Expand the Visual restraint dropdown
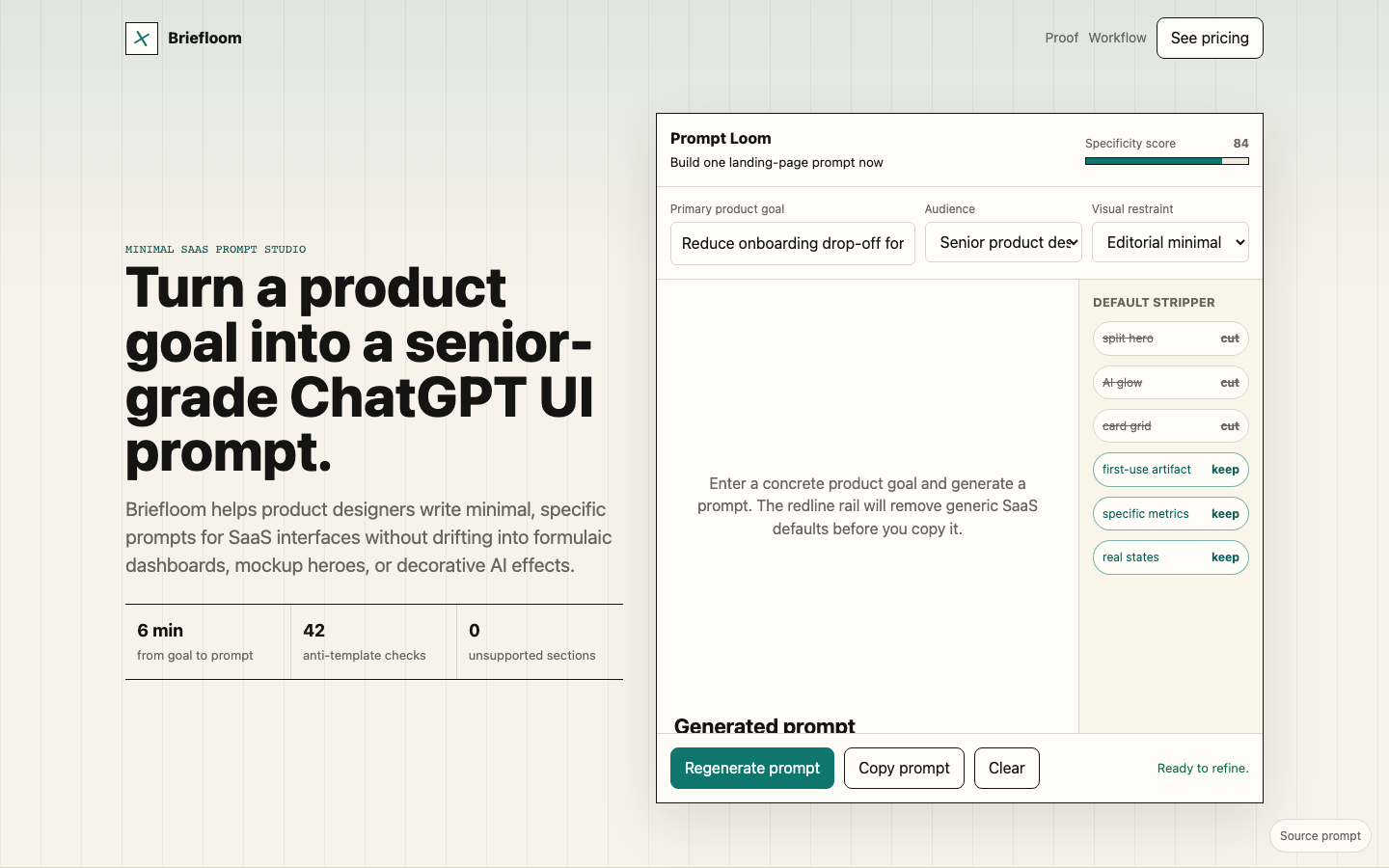 pyautogui.click(x=1170, y=242)
